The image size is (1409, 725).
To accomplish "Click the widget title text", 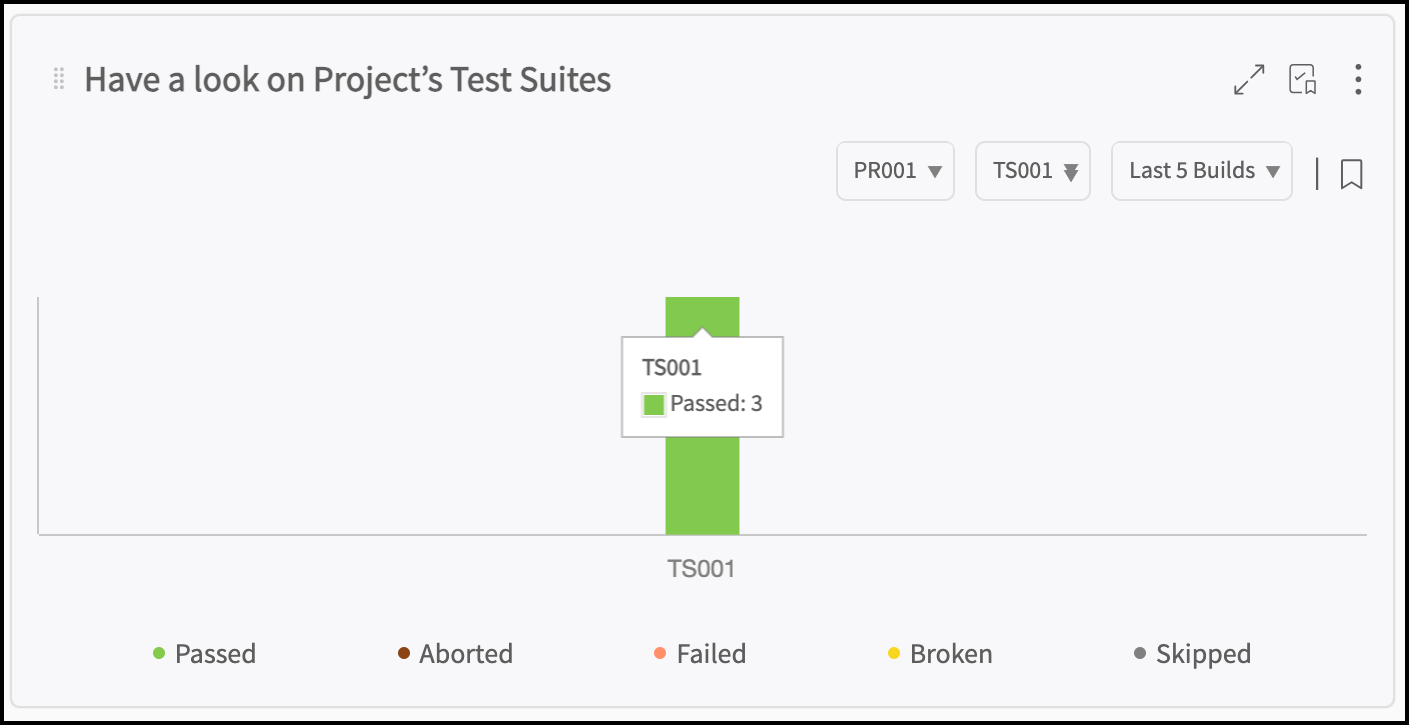I will click(x=348, y=79).
